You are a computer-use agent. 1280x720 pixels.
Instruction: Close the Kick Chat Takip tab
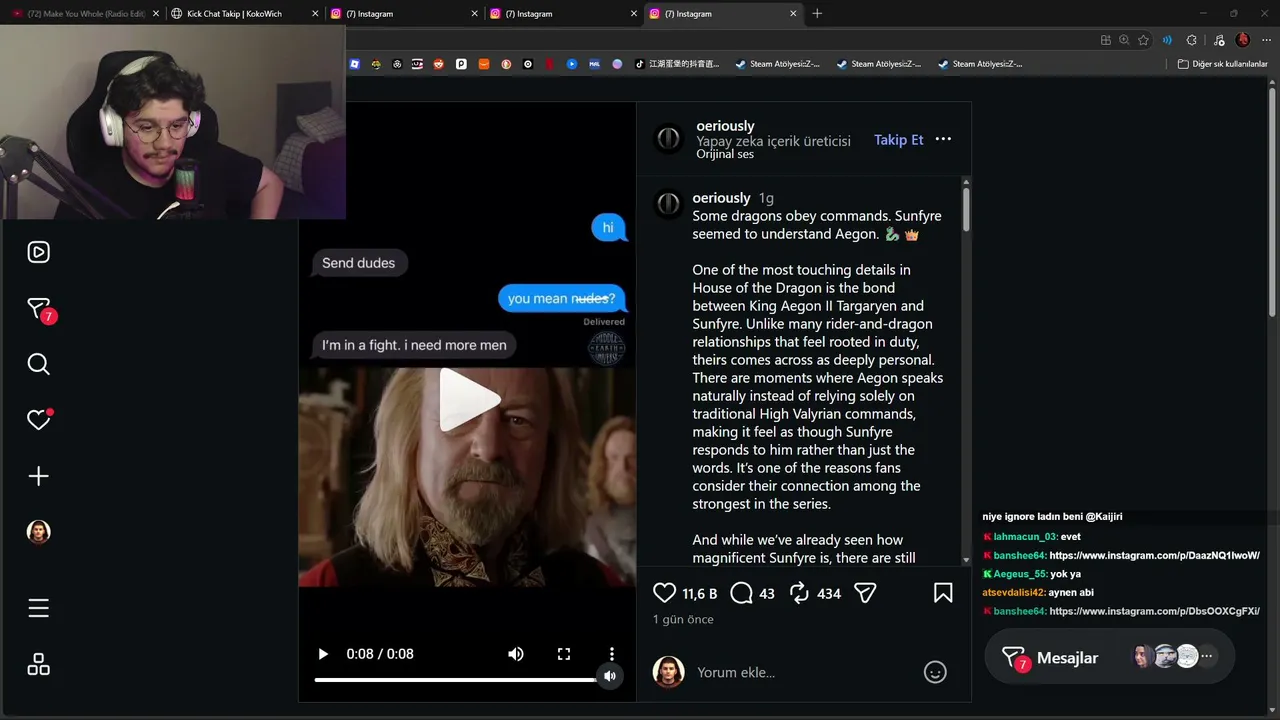[315, 14]
